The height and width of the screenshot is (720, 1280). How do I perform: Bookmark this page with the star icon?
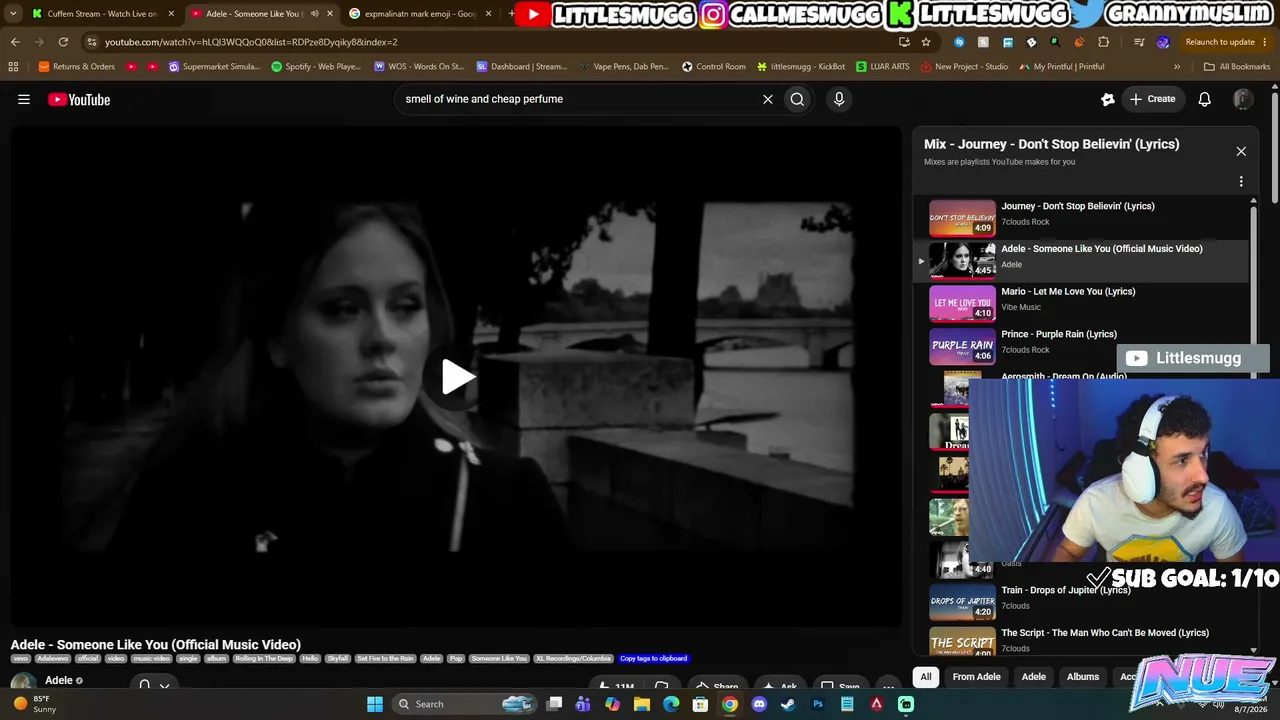click(x=926, y=42)
